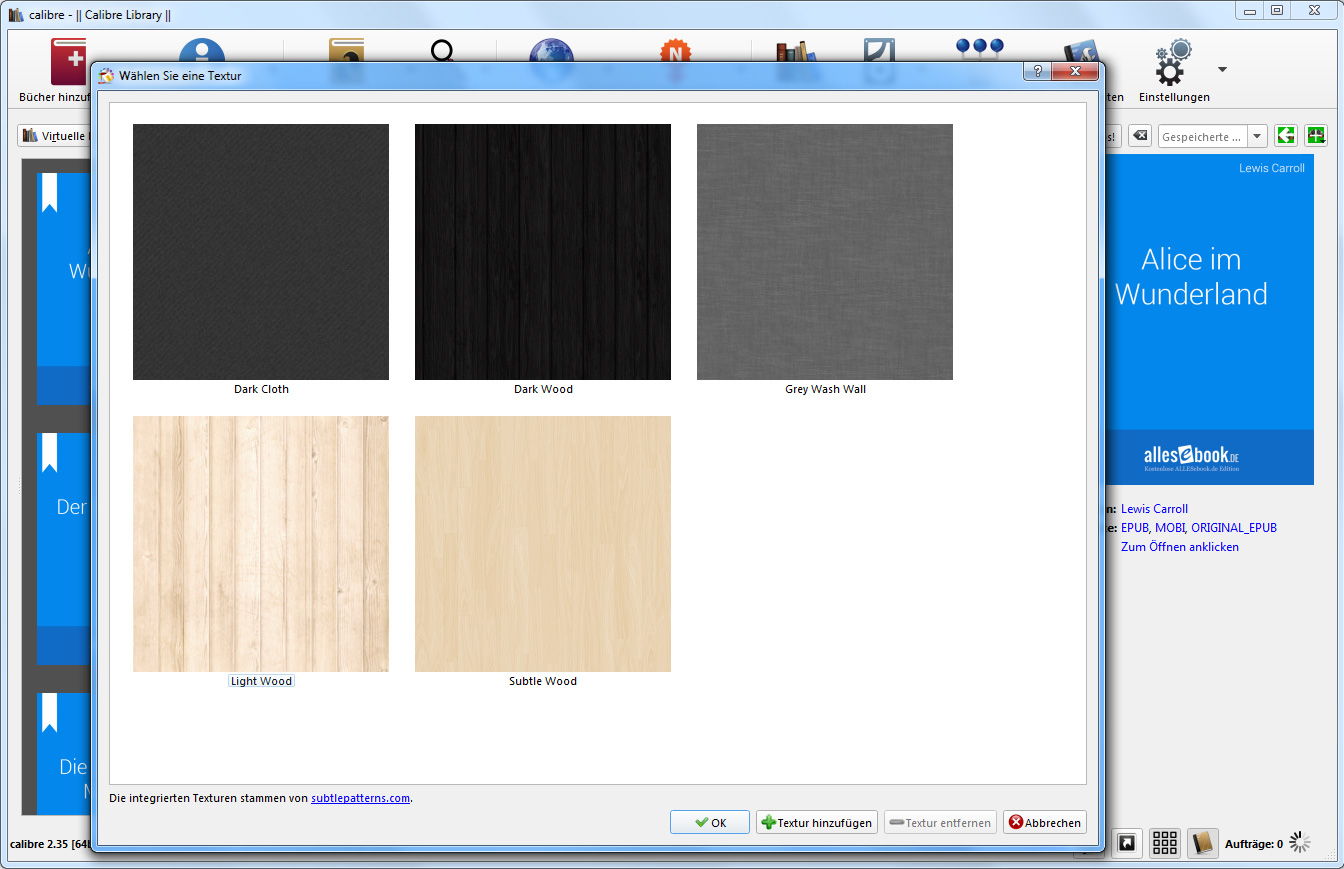Open the Gespeicherte searches dropdown
The image size is (1344, 869).
coord(1257,136)
